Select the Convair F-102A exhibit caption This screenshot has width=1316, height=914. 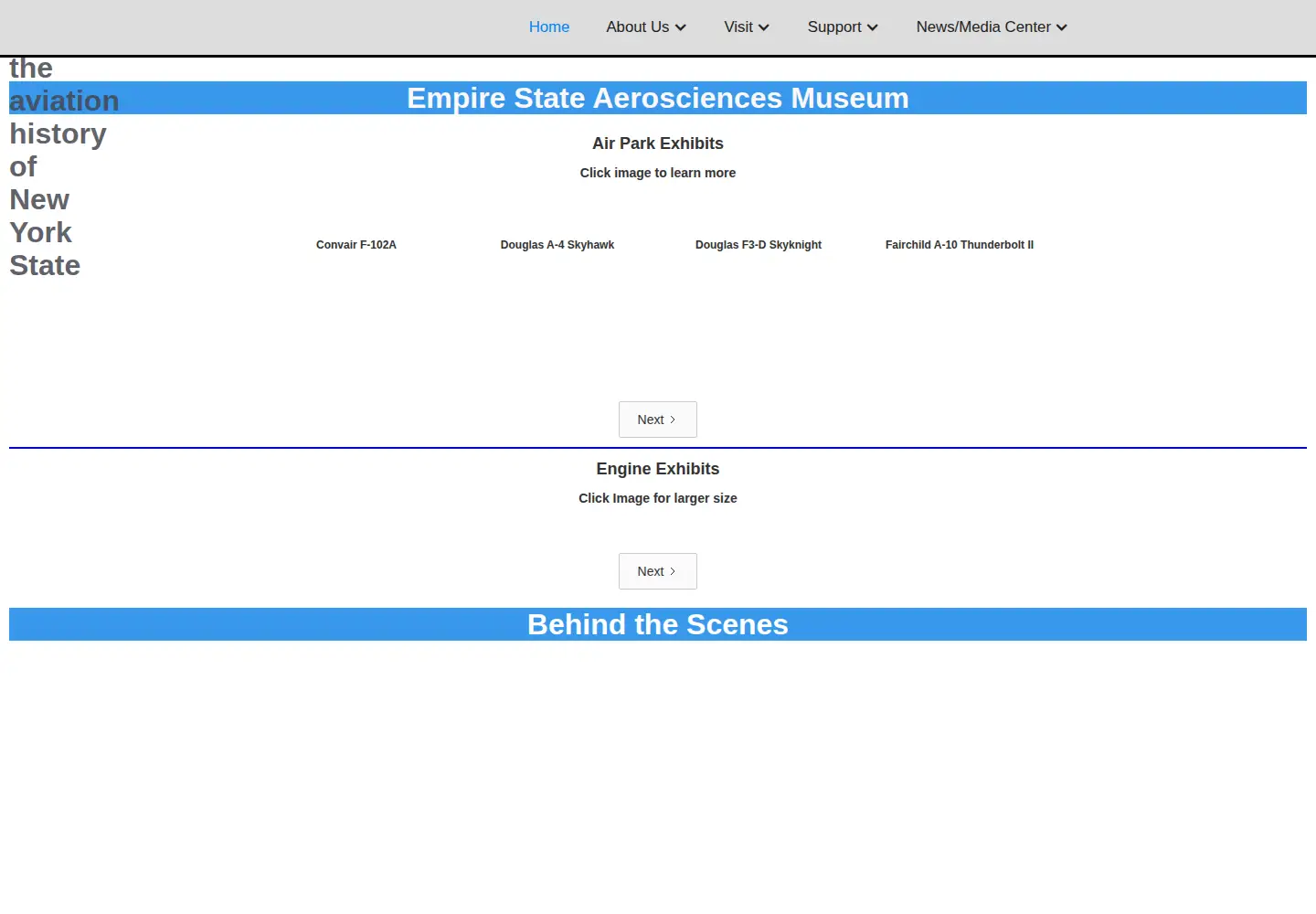pyautogui.click(x=356, y=245)
